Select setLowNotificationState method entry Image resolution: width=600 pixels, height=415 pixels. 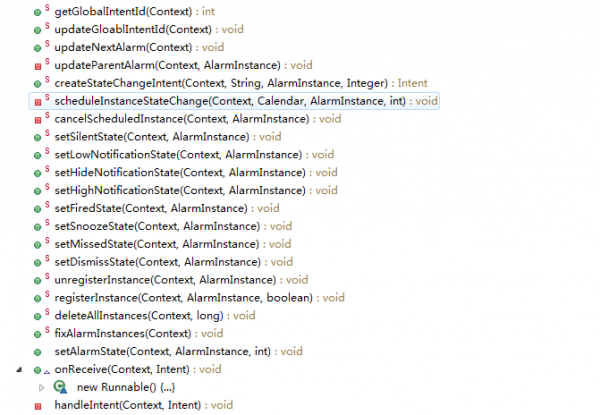coord(194,155)
